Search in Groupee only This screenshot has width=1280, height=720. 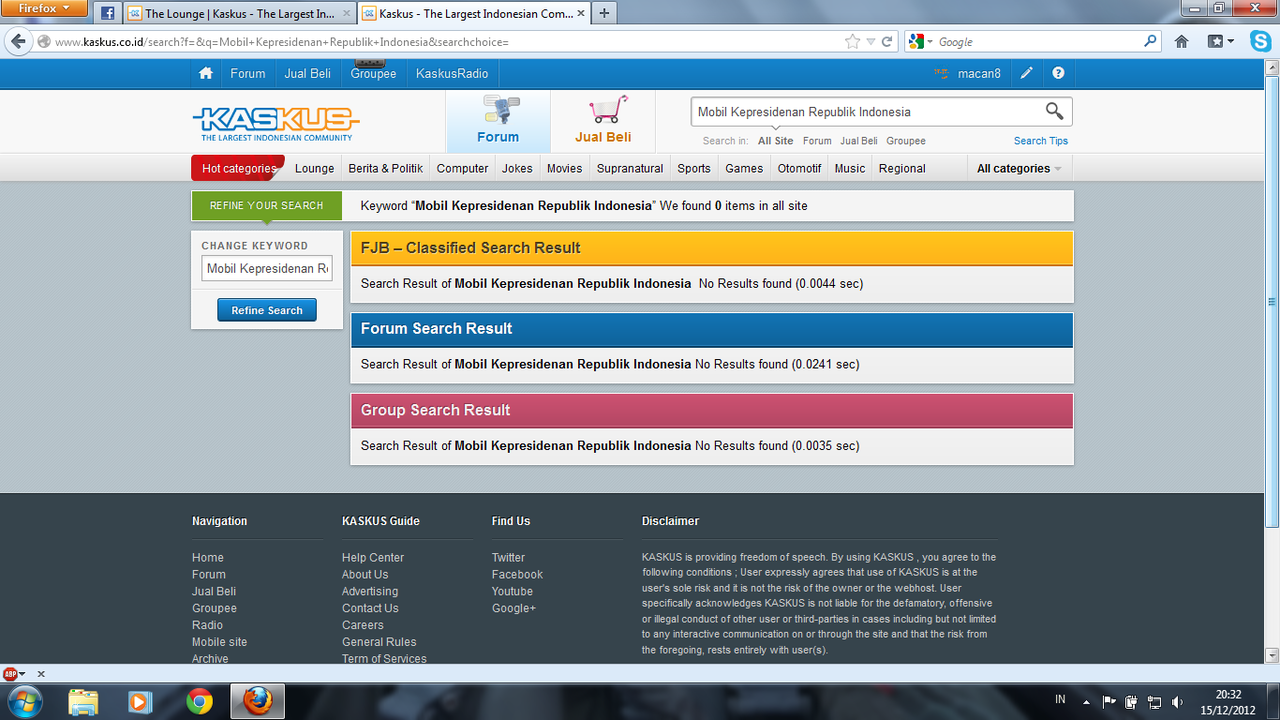906,141
